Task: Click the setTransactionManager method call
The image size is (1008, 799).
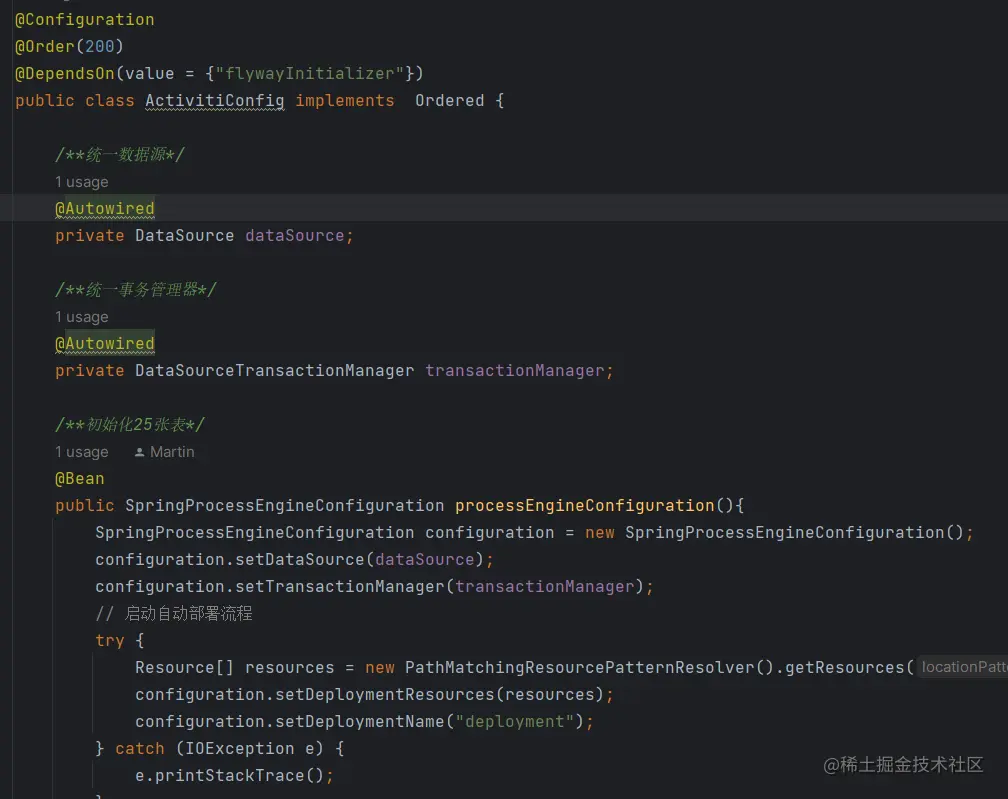Action: pos(339,587)
